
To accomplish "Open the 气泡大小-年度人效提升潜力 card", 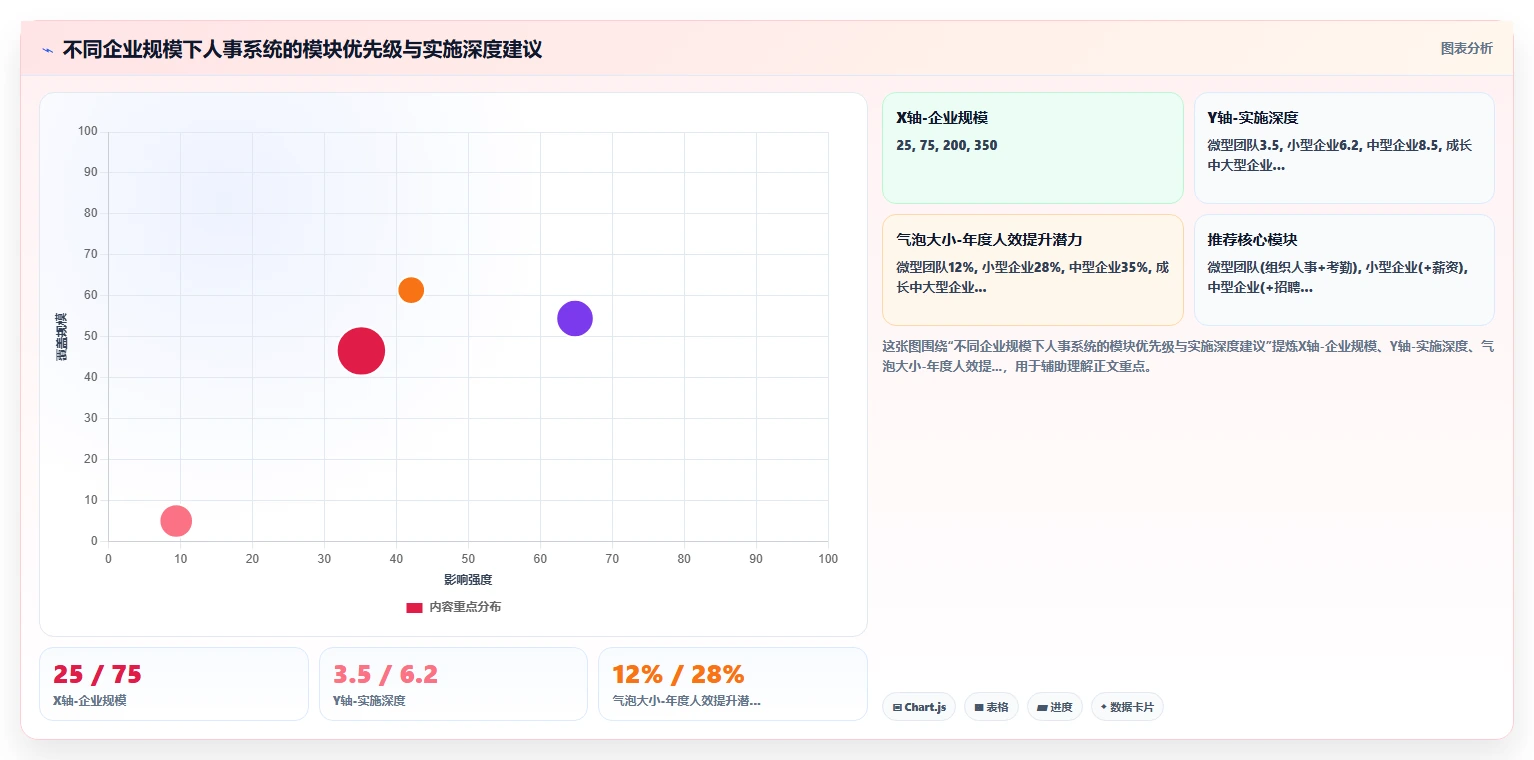I will (x=1032, y=270).
